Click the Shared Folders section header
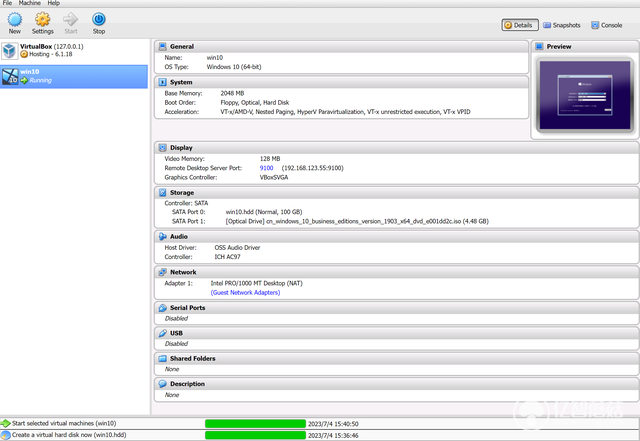The image size is (640, 441). [396, 359]
